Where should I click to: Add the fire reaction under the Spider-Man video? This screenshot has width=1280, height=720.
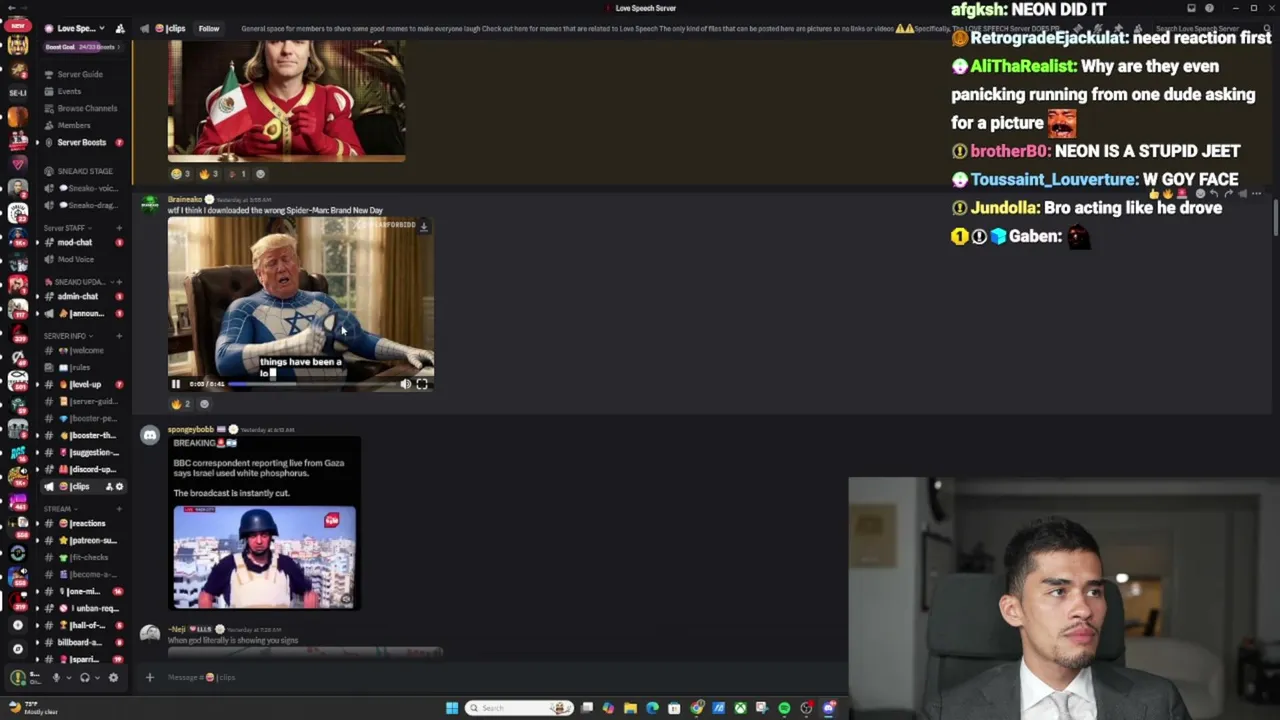pos(181,404)
